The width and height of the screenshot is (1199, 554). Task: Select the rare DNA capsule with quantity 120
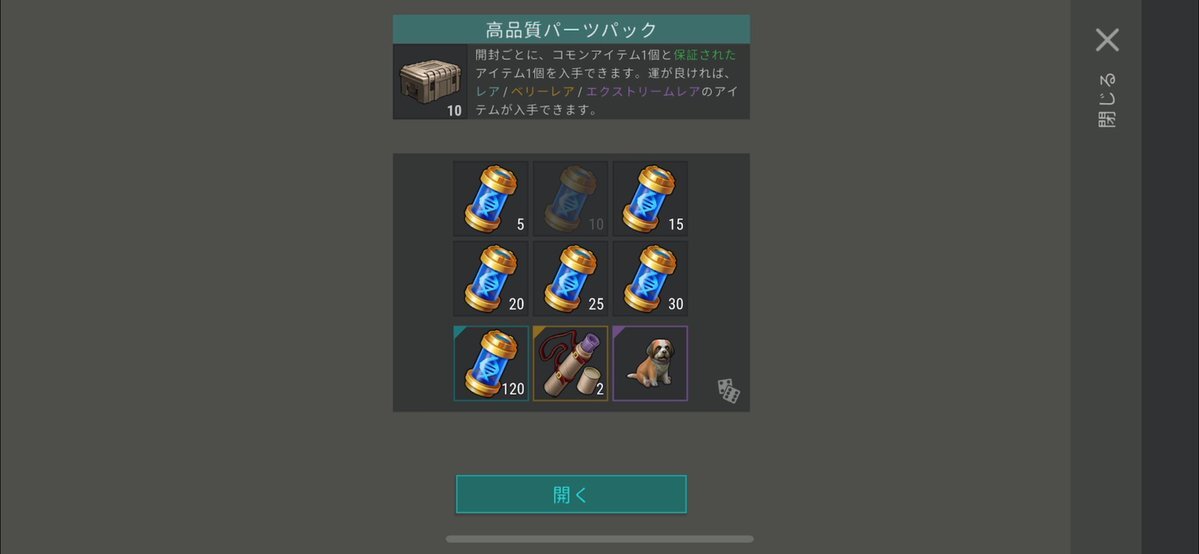tap(491, 363)
